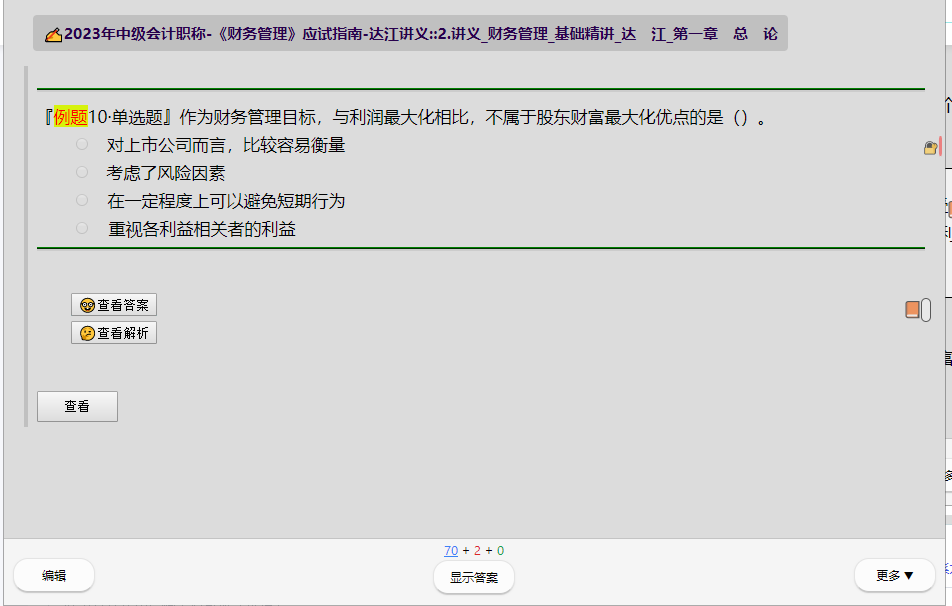Select option 对上市公司而言，比较容易衡量

[x=82, y=145]
